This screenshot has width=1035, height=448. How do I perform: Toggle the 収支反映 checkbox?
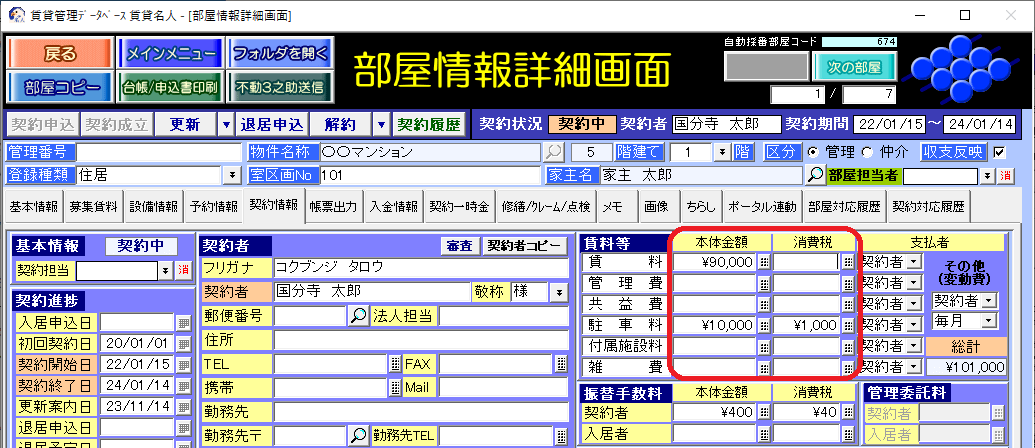pyautogui.click(x=999, y=152)
